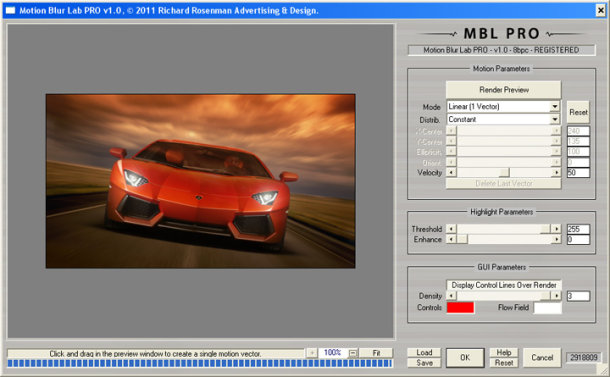Click the status hint text about motion vector
610x377 pixels.
155,354
